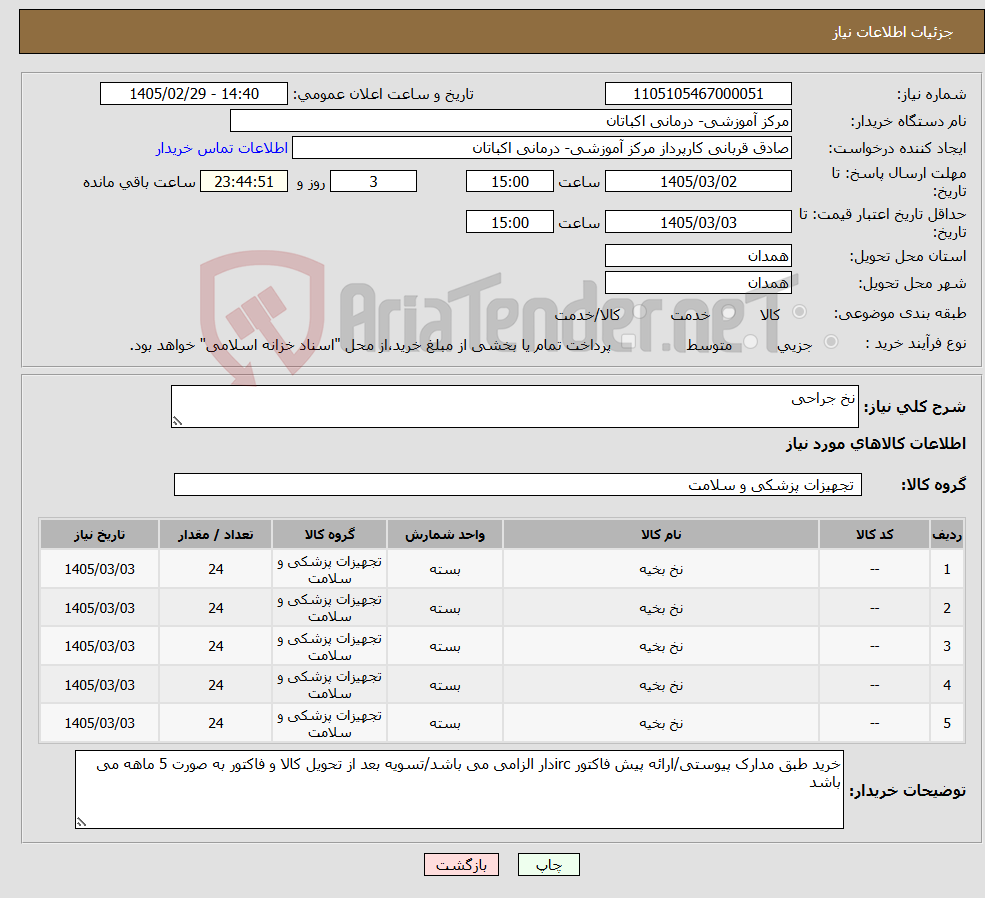Click the requester field صادق قربانی
The image size is (985, 898).
pos(541,148)
